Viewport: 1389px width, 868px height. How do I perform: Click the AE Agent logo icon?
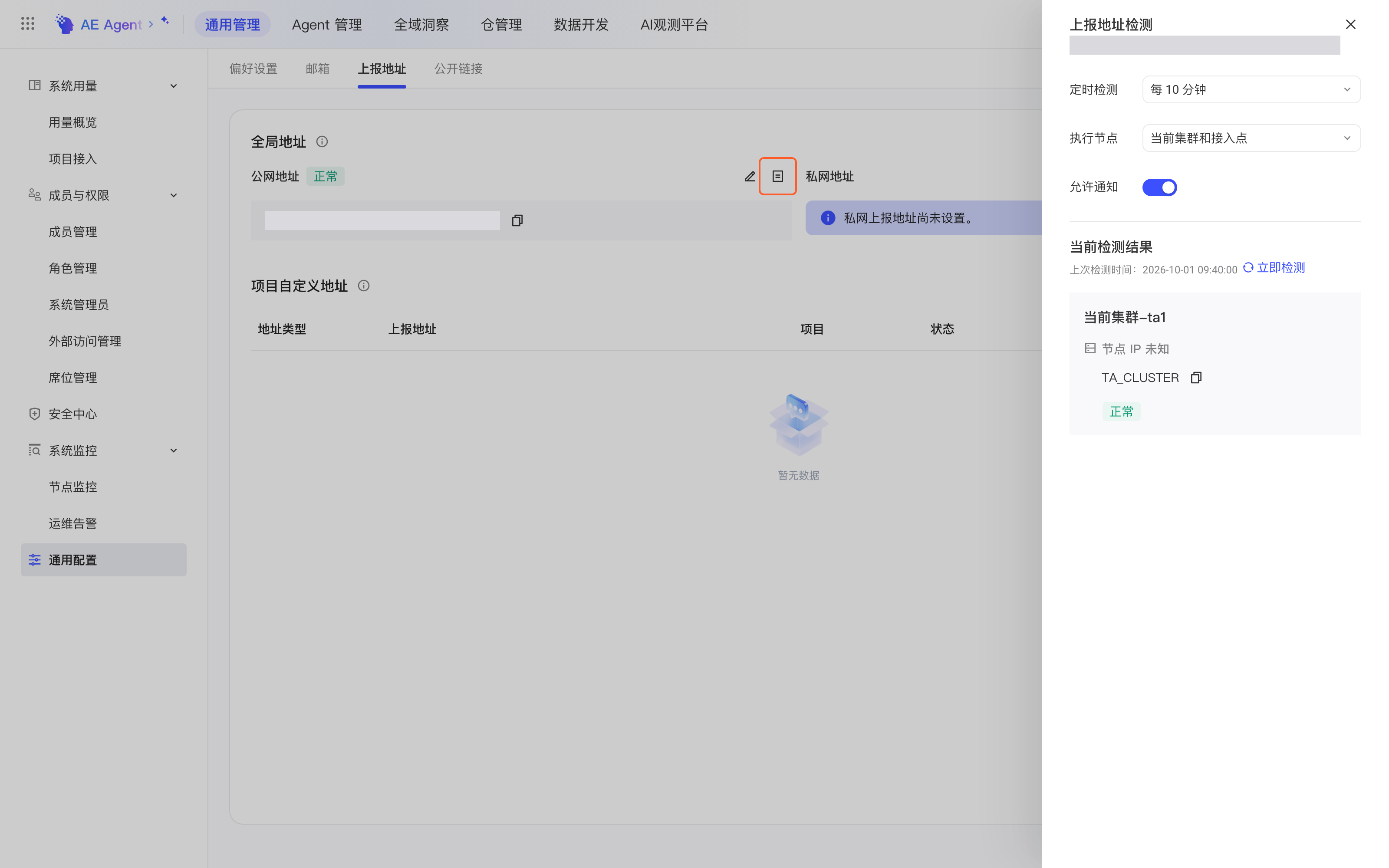(x=64, y=24)
